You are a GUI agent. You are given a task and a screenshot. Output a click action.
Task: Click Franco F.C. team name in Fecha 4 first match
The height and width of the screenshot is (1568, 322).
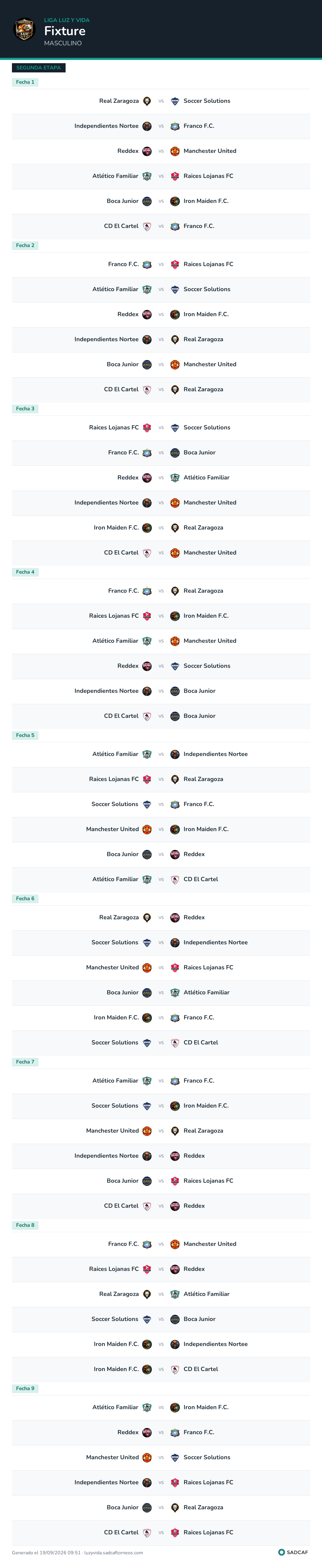(123, 591)
